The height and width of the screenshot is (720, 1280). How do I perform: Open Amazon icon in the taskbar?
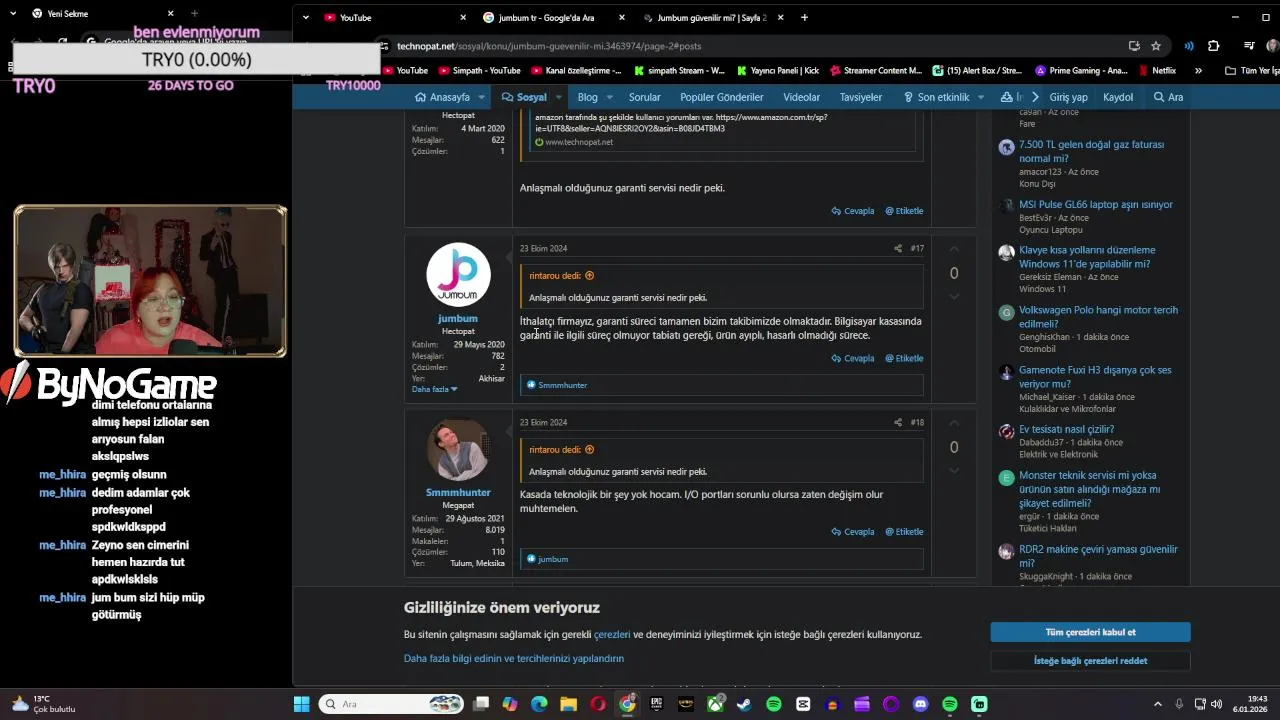(686, 704)
